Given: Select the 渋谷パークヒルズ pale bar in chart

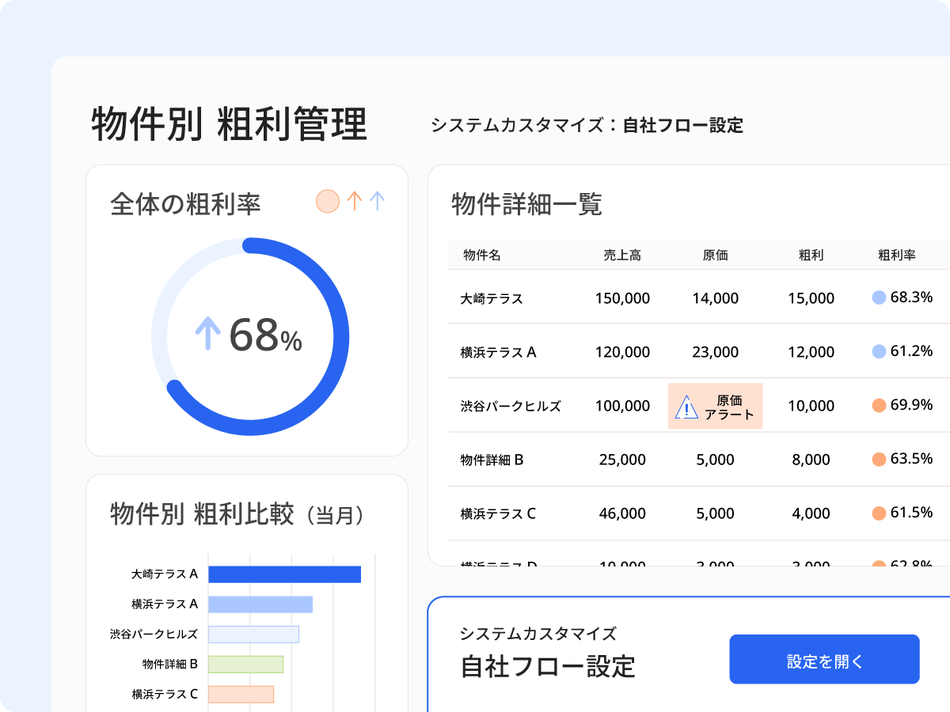Looking at the screenshot, I should pyautogui.click(x=253, y=634).
